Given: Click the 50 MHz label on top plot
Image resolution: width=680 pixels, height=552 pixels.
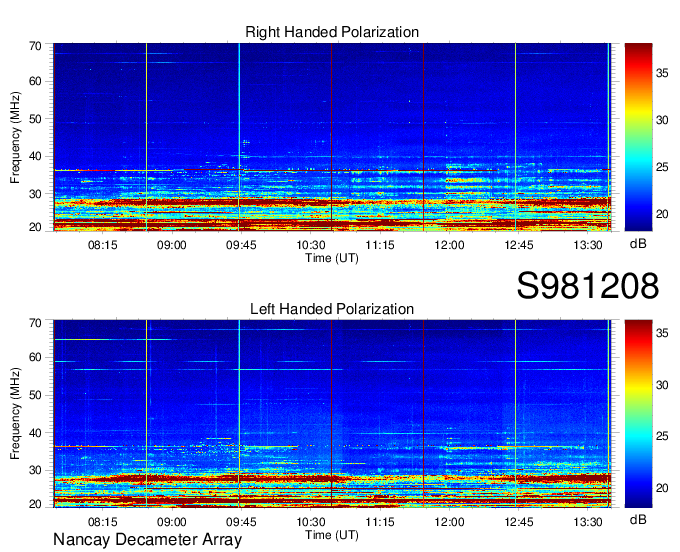Looking at the screenshot, I should click(x=35, y=119).
